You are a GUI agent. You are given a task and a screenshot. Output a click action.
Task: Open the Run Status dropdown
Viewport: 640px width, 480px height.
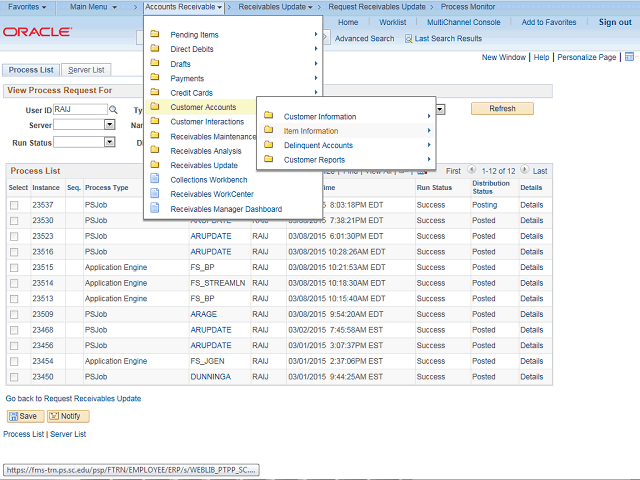click(x=109, y=142)
